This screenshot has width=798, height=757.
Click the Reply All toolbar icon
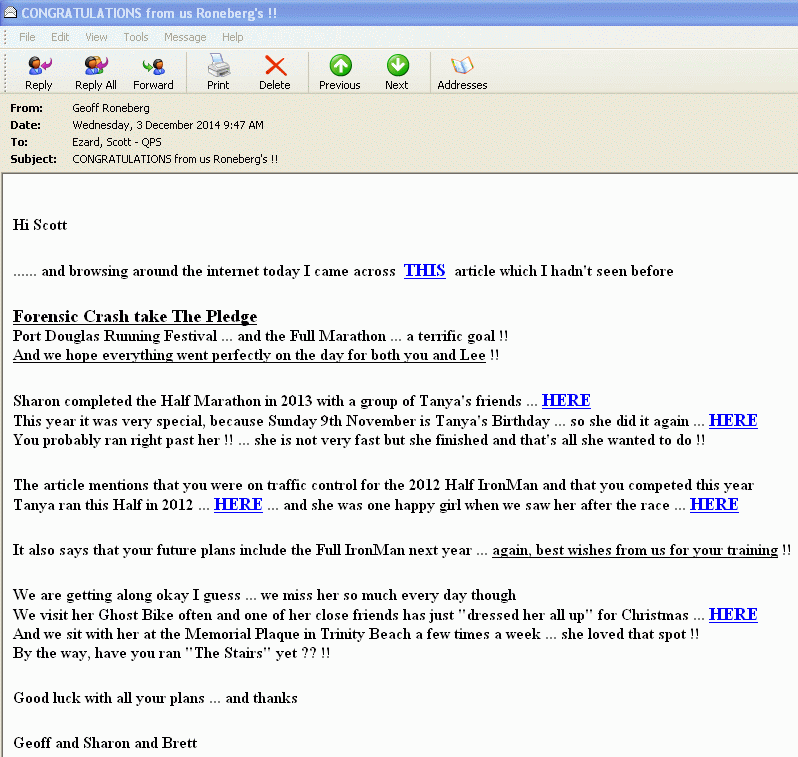click(x=96, y=72)
